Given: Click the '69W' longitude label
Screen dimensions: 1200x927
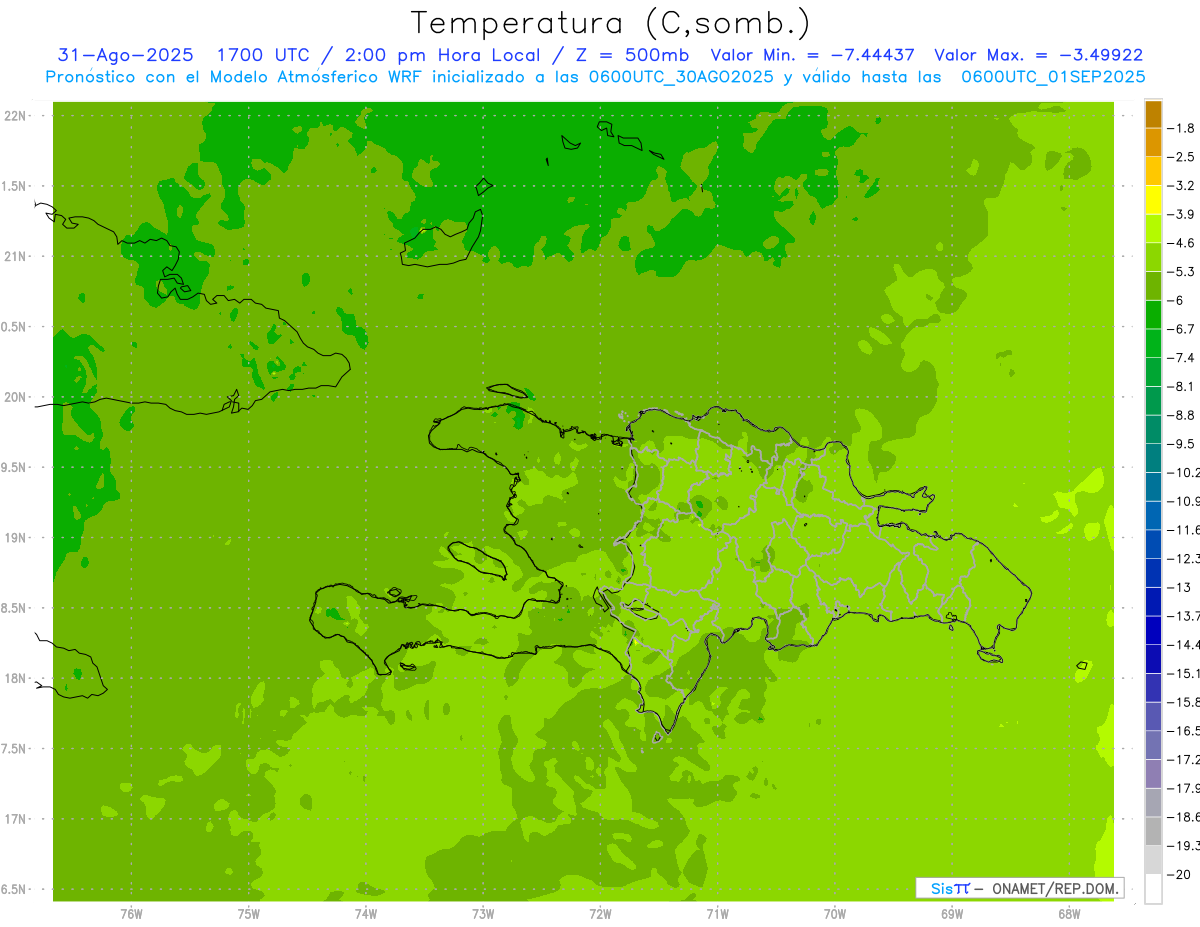Looking at the screenshot, I should [x=952, y=914].
